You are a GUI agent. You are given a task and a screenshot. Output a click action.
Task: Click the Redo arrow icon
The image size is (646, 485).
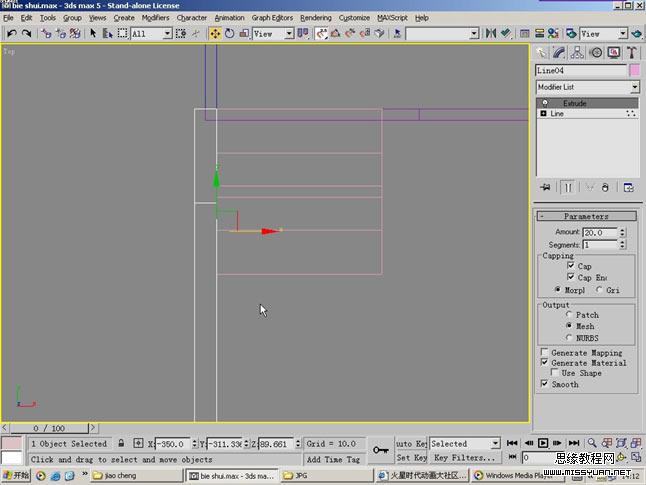pyautogui.click(x=26, y=33)
